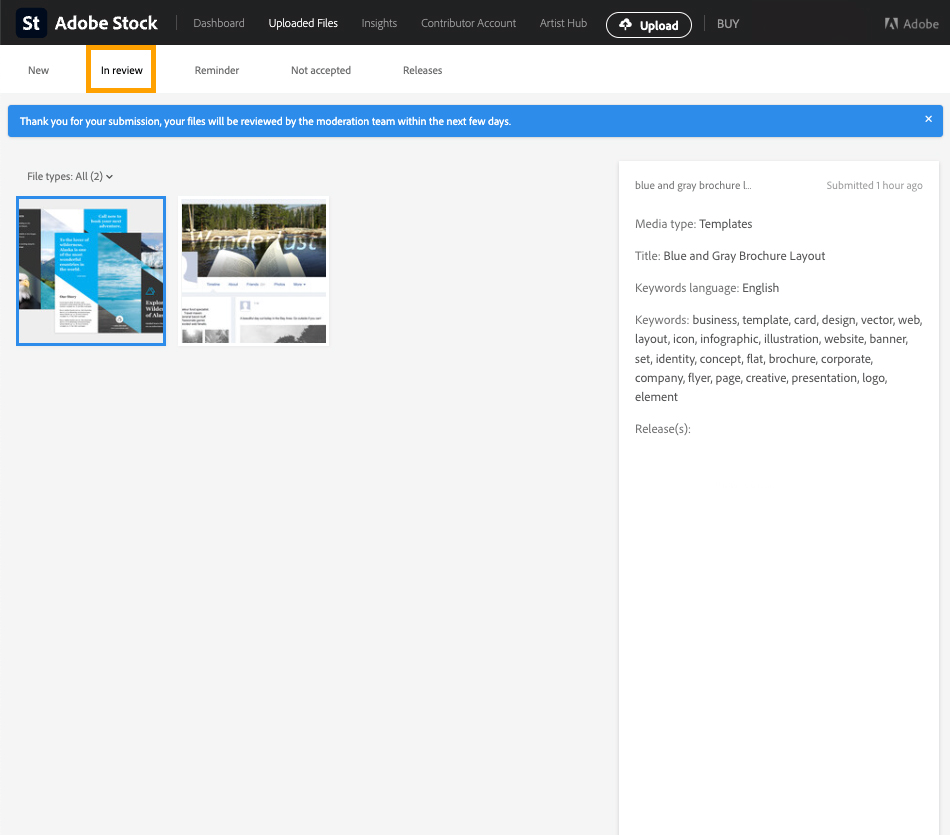The width and height of the screenshot is (950, 835).
Task: Click the Upload button
Action: click(648, 25)
